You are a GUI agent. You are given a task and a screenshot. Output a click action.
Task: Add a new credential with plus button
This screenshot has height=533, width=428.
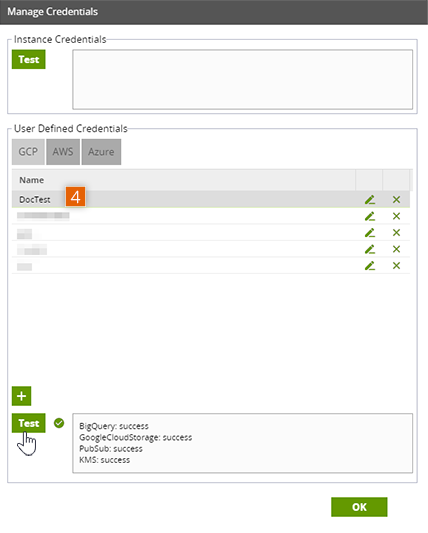coord(21,396)
